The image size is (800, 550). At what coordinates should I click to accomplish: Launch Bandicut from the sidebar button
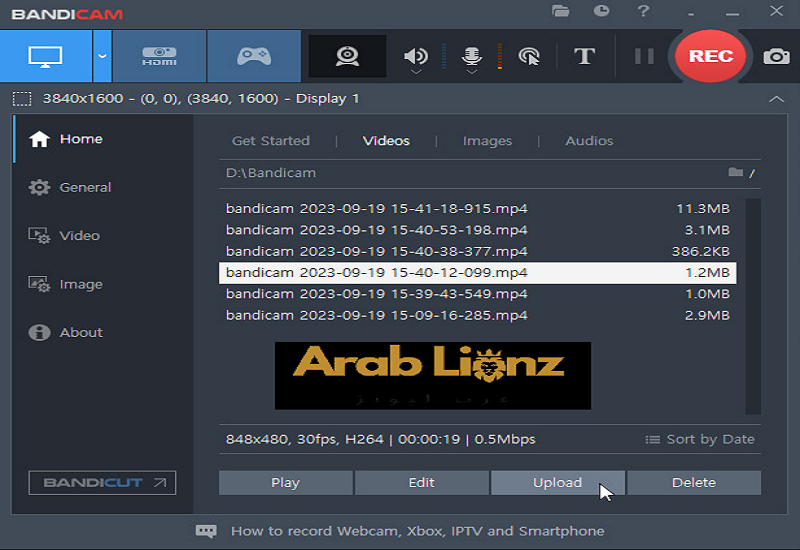pyautogui.click(x=102, y=483)
